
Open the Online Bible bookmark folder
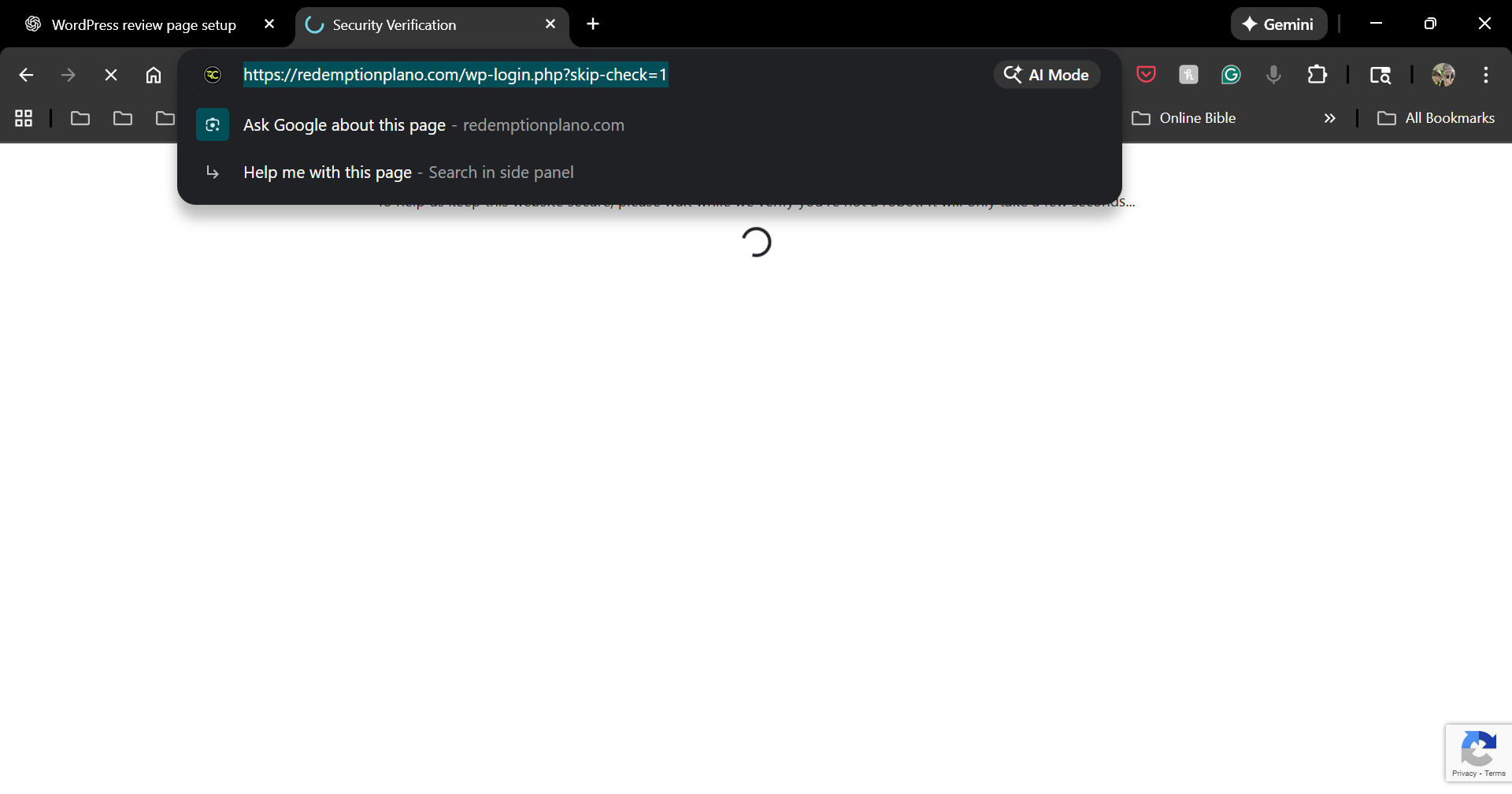pyautogui.click(x=1184, y=118)
